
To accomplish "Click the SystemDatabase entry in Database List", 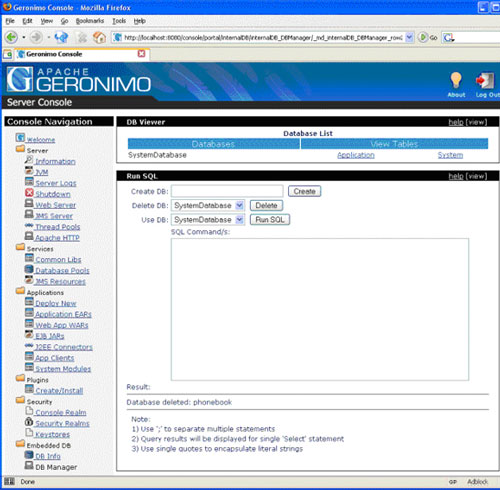I will [x=157, y=155].
